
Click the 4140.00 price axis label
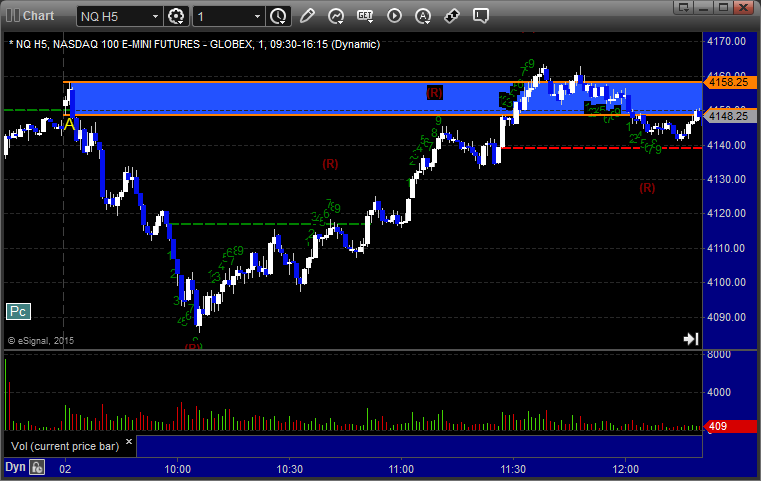point(727,145)
